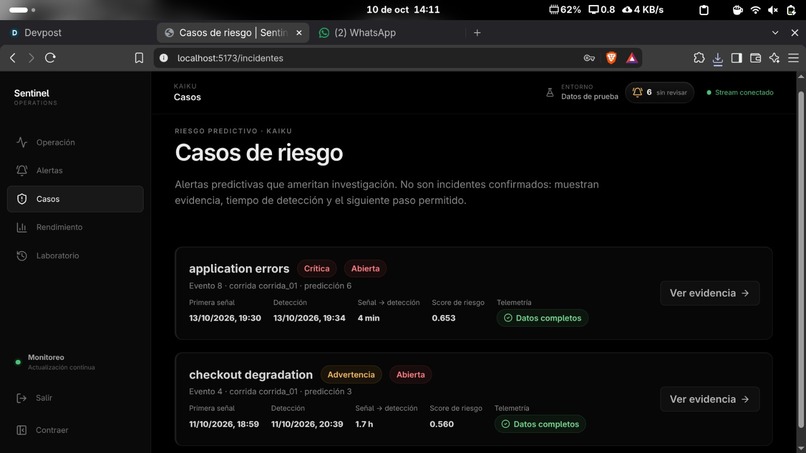The width and height of the screenshot is (806, 453).
Task: Click the muted volume icon in top bar
Action: (773, 10)
